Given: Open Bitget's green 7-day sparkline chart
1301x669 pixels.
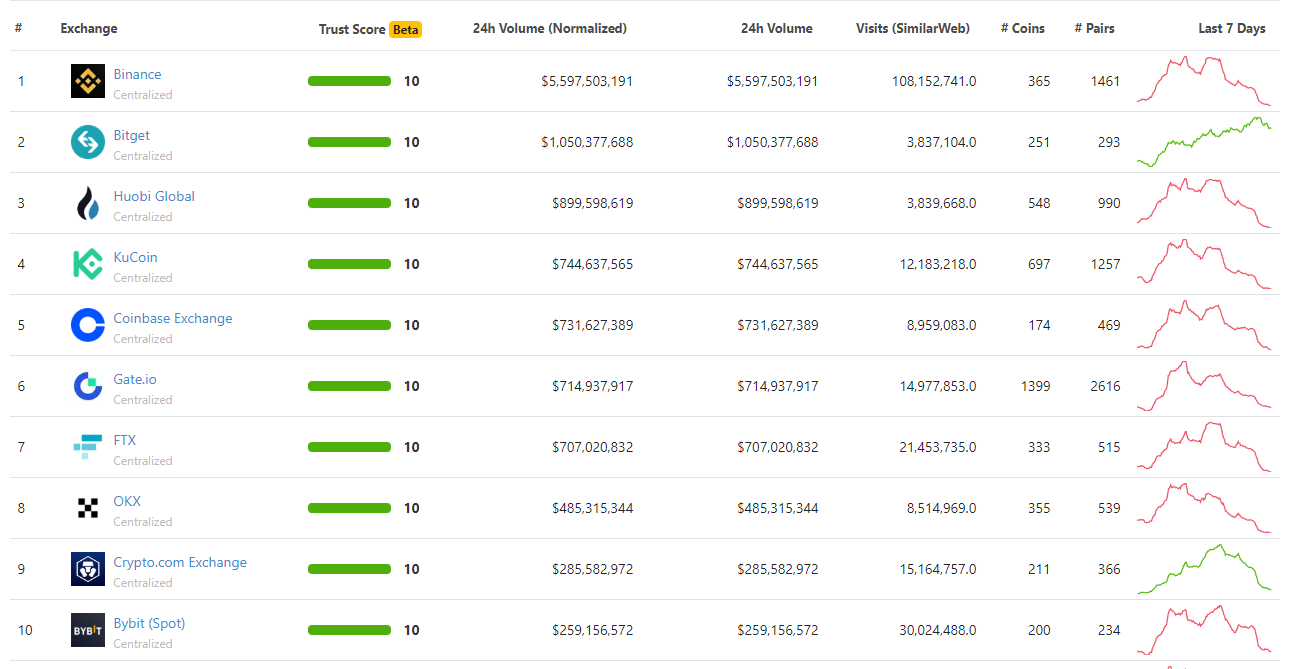Looking at the screenshot, I should (x=1204, y=142).
